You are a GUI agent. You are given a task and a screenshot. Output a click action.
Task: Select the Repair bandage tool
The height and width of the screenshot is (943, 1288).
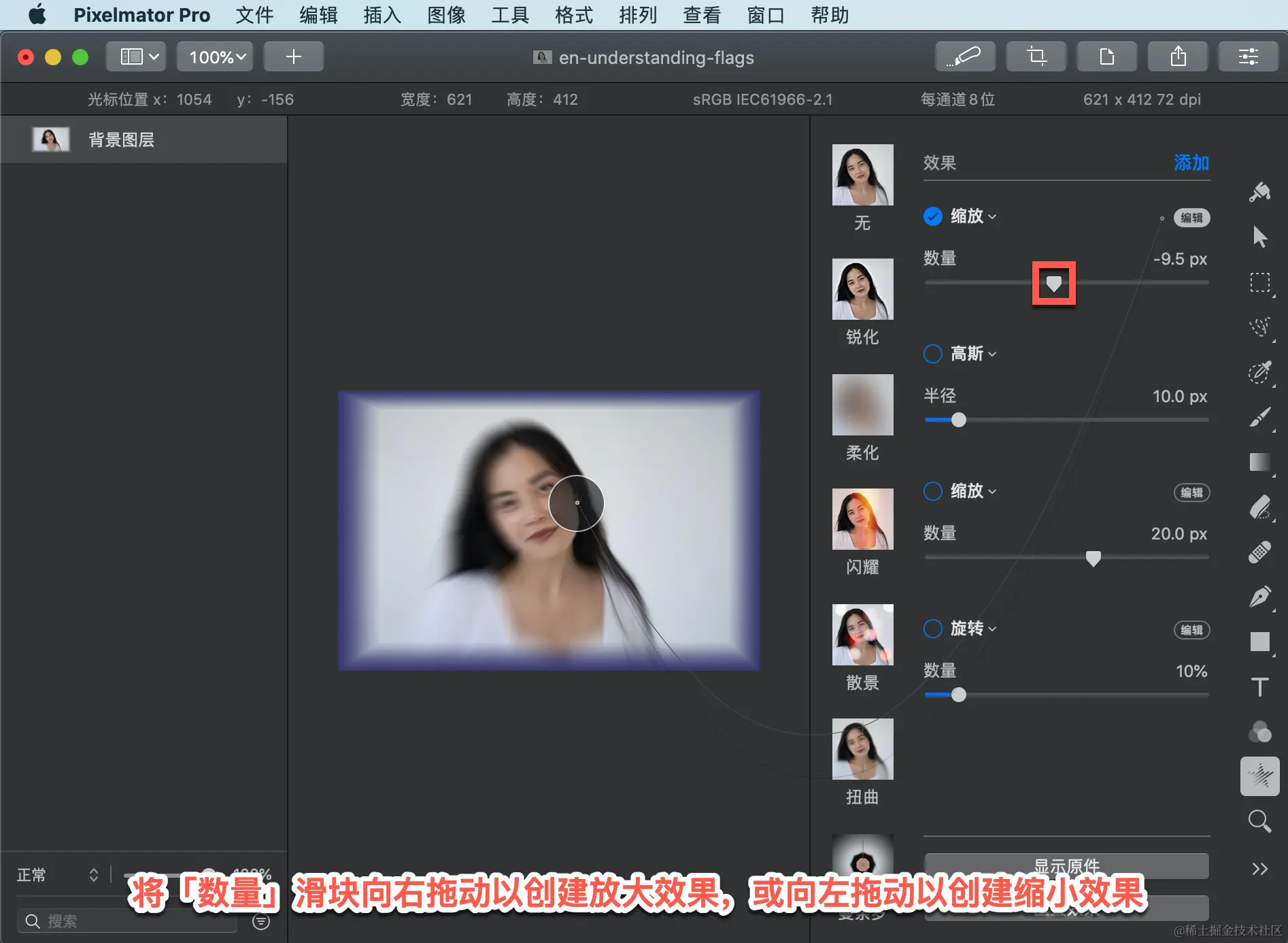pos(1259,552)
